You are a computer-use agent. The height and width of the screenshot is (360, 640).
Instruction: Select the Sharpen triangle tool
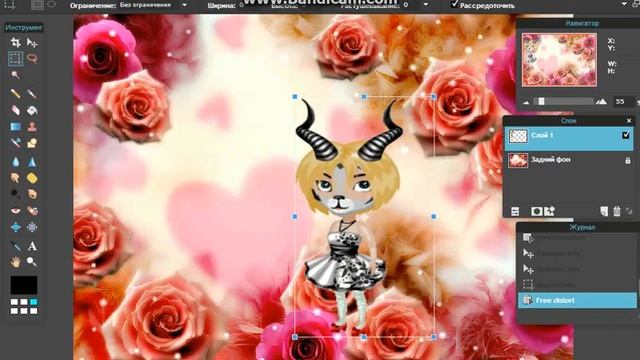tap(32, 162)
